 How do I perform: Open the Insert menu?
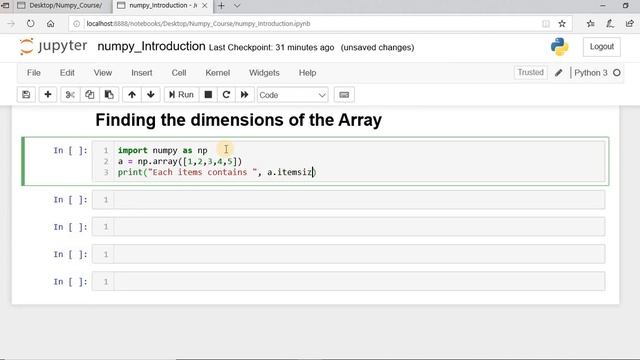pos(142,73)
